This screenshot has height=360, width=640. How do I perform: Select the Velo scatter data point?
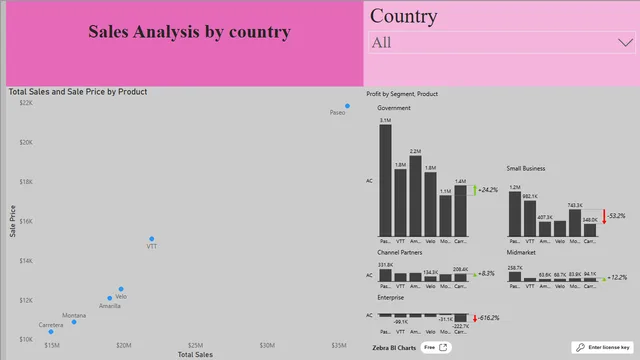[x=121, y=289]
